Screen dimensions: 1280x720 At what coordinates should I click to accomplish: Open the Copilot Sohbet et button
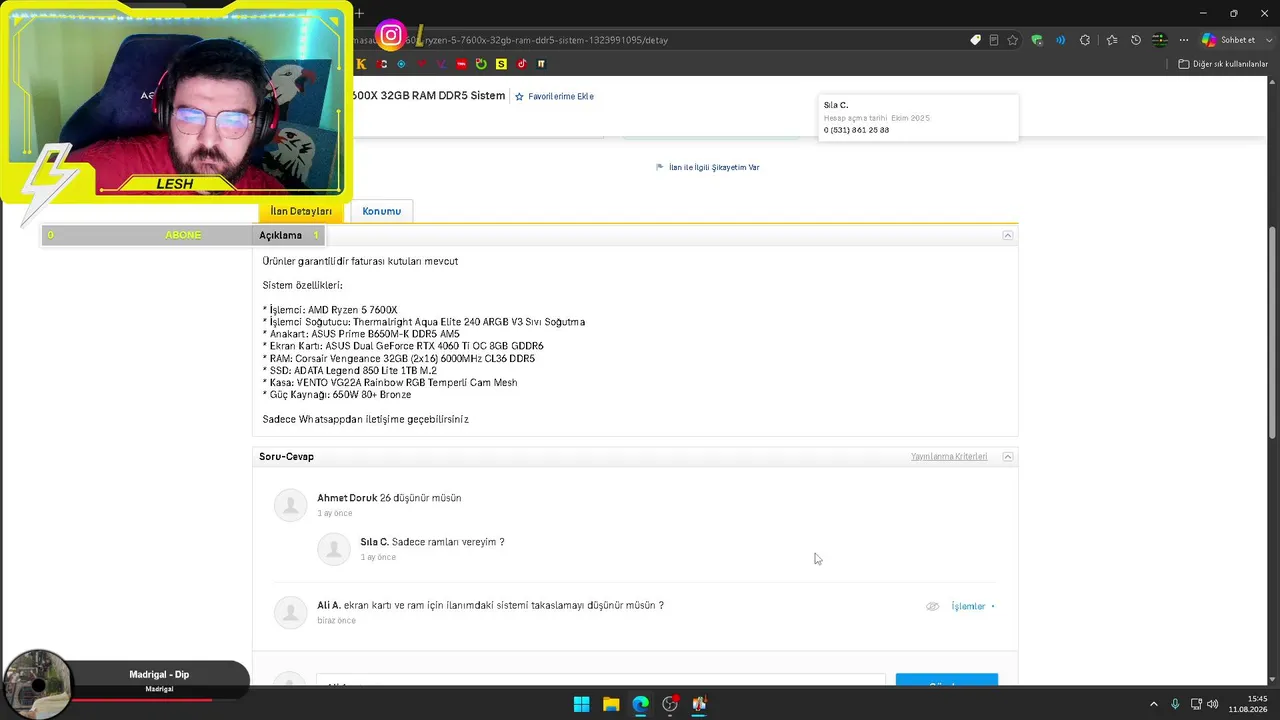(x=1229, y=40)
